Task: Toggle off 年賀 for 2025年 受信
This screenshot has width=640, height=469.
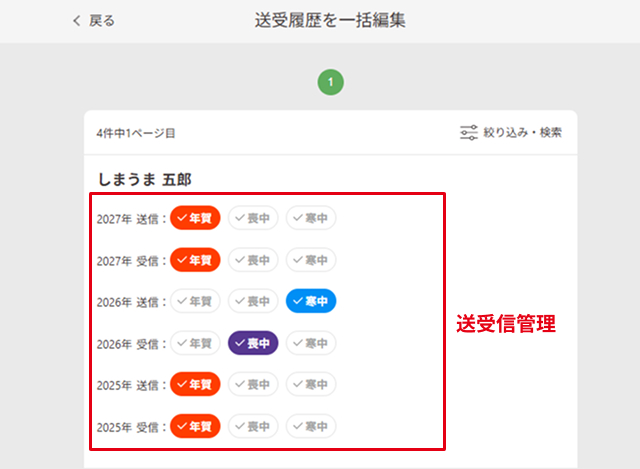Action: 195,426
